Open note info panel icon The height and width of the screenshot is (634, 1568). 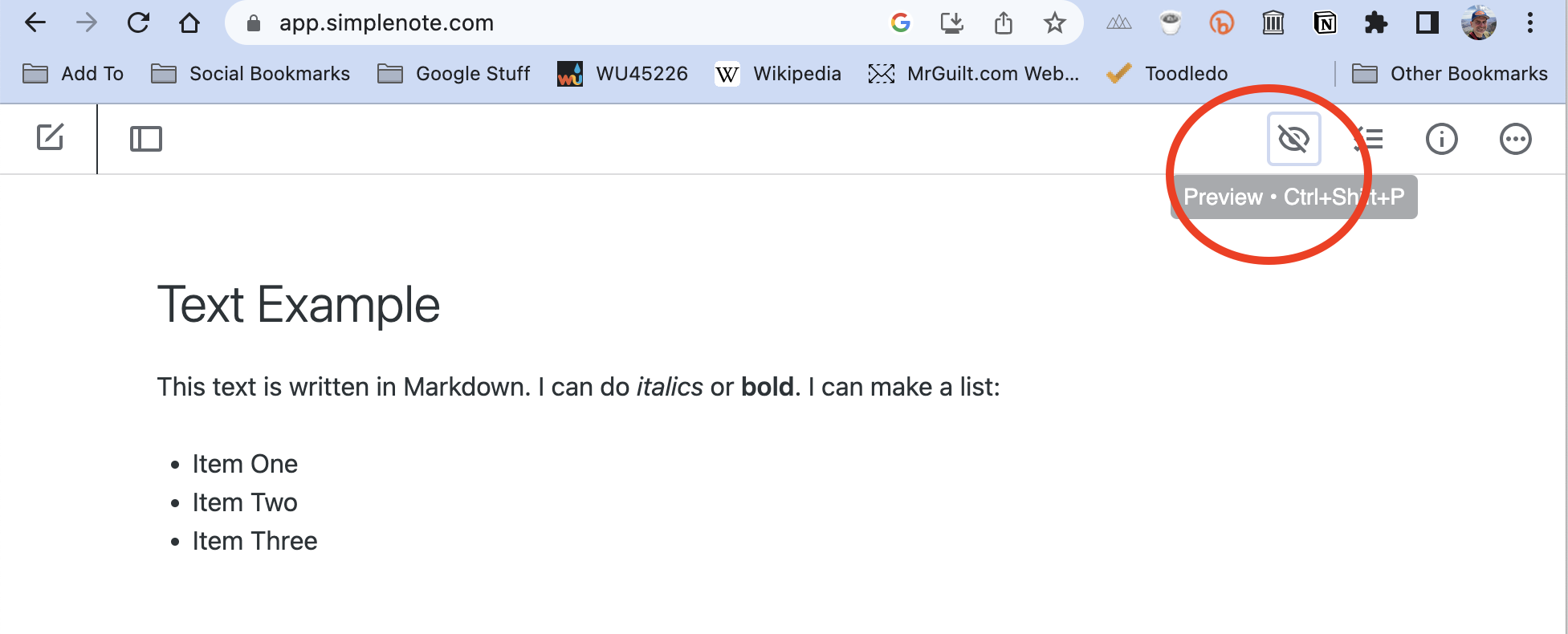click(1441, 139)
